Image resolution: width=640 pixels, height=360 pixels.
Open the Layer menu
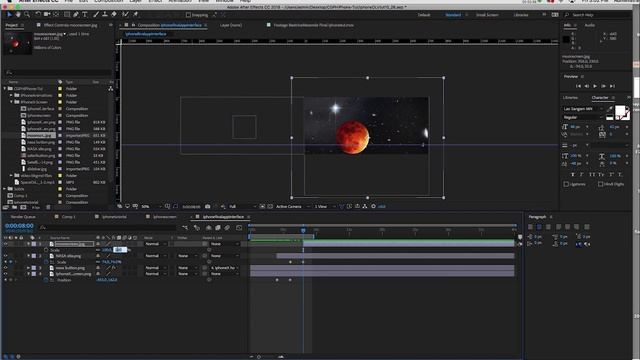click(135, 1)
